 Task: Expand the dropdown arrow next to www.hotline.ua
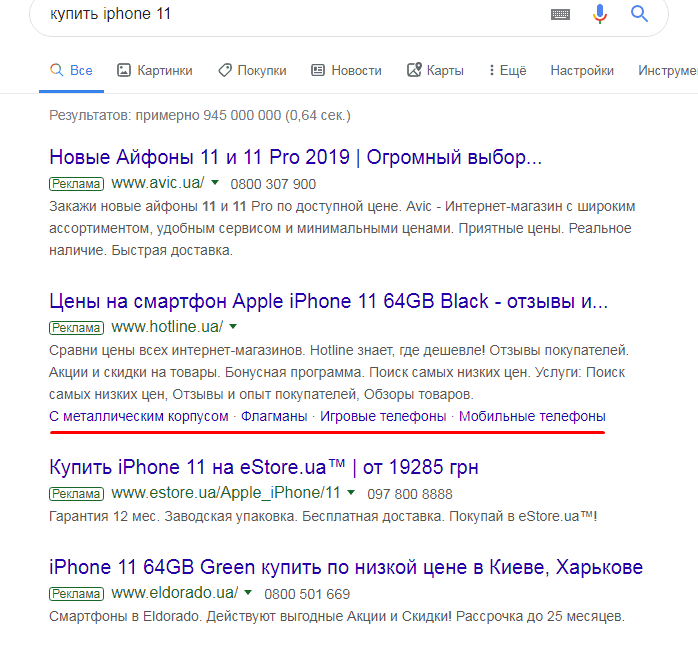coord(233,327)
